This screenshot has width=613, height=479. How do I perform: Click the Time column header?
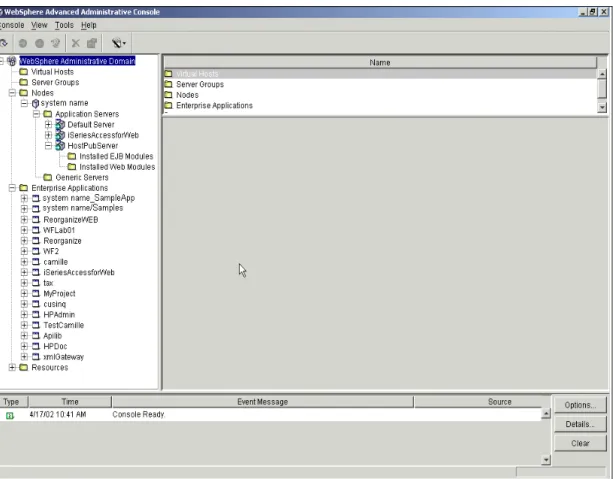[70, 402]
